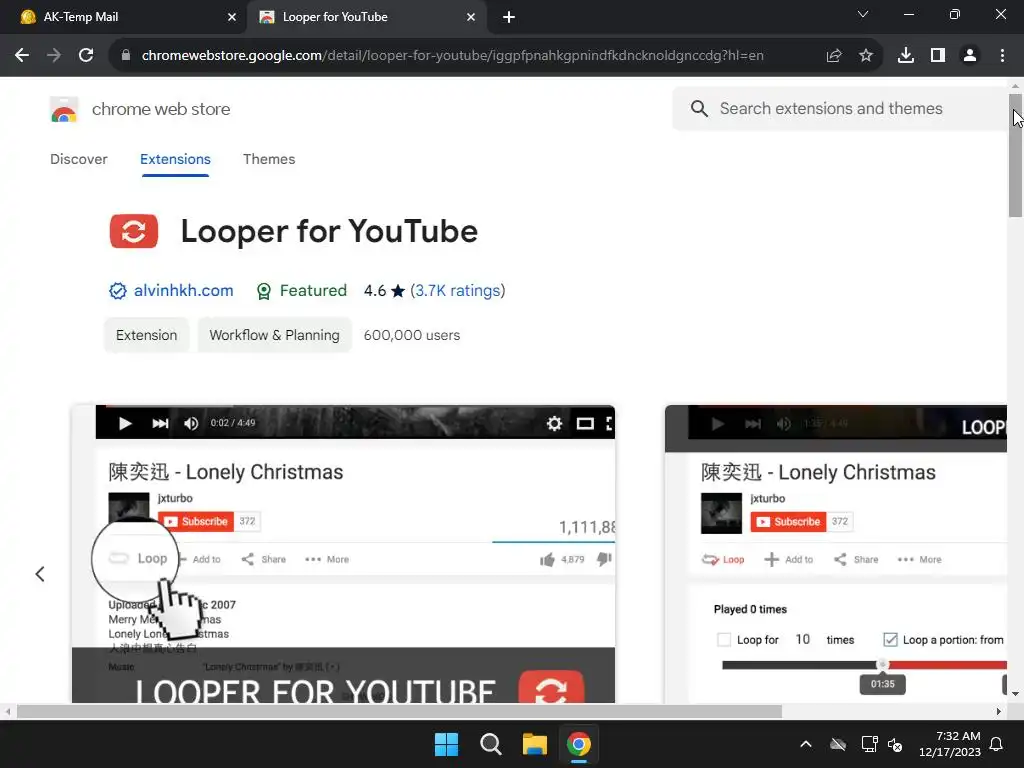The width and height of the screenshot is (1024, 768).
Task: Click the Extension category chip
Action: point(146,335)
